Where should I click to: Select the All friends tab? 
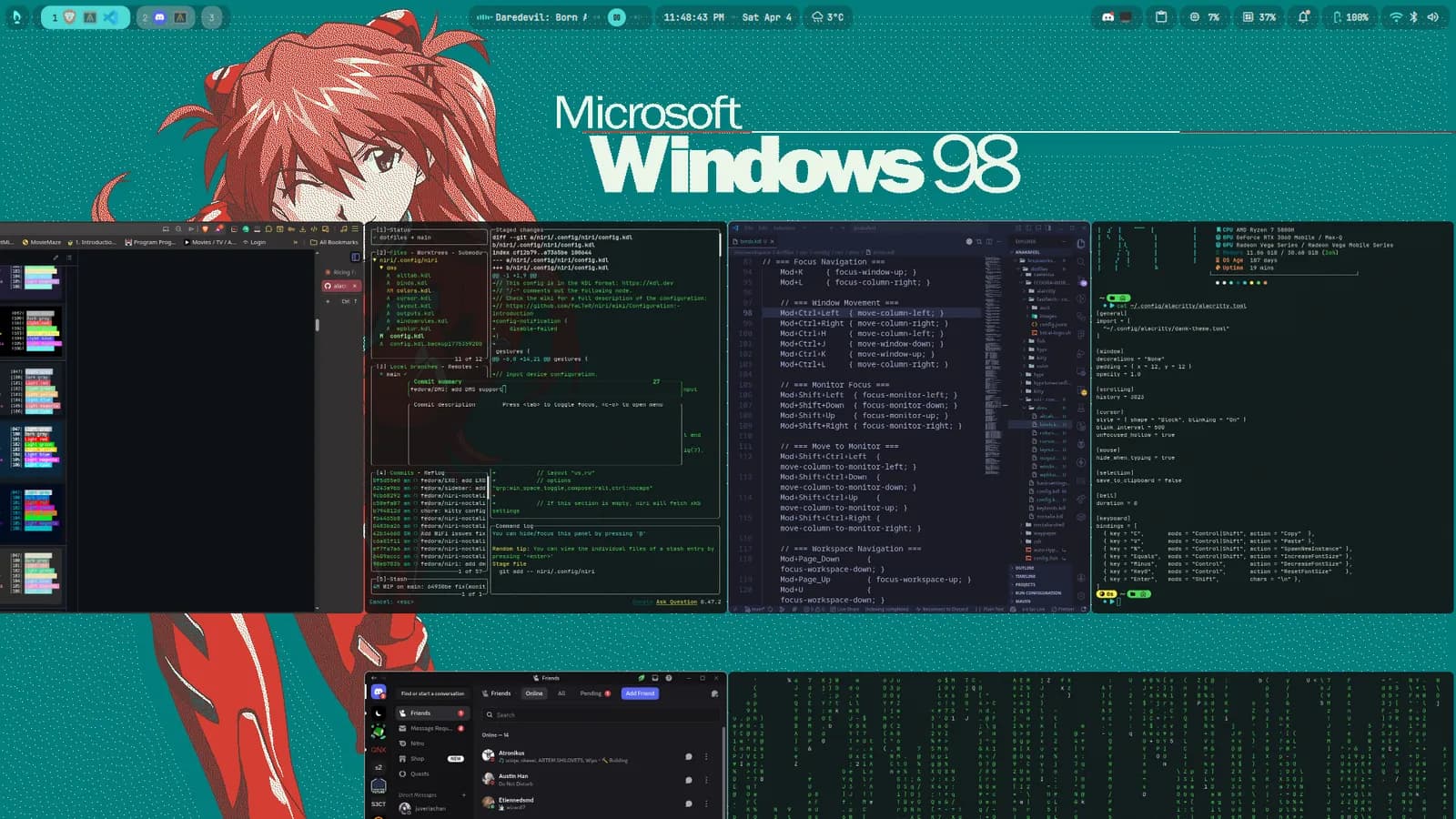click(x=561, y=693)
